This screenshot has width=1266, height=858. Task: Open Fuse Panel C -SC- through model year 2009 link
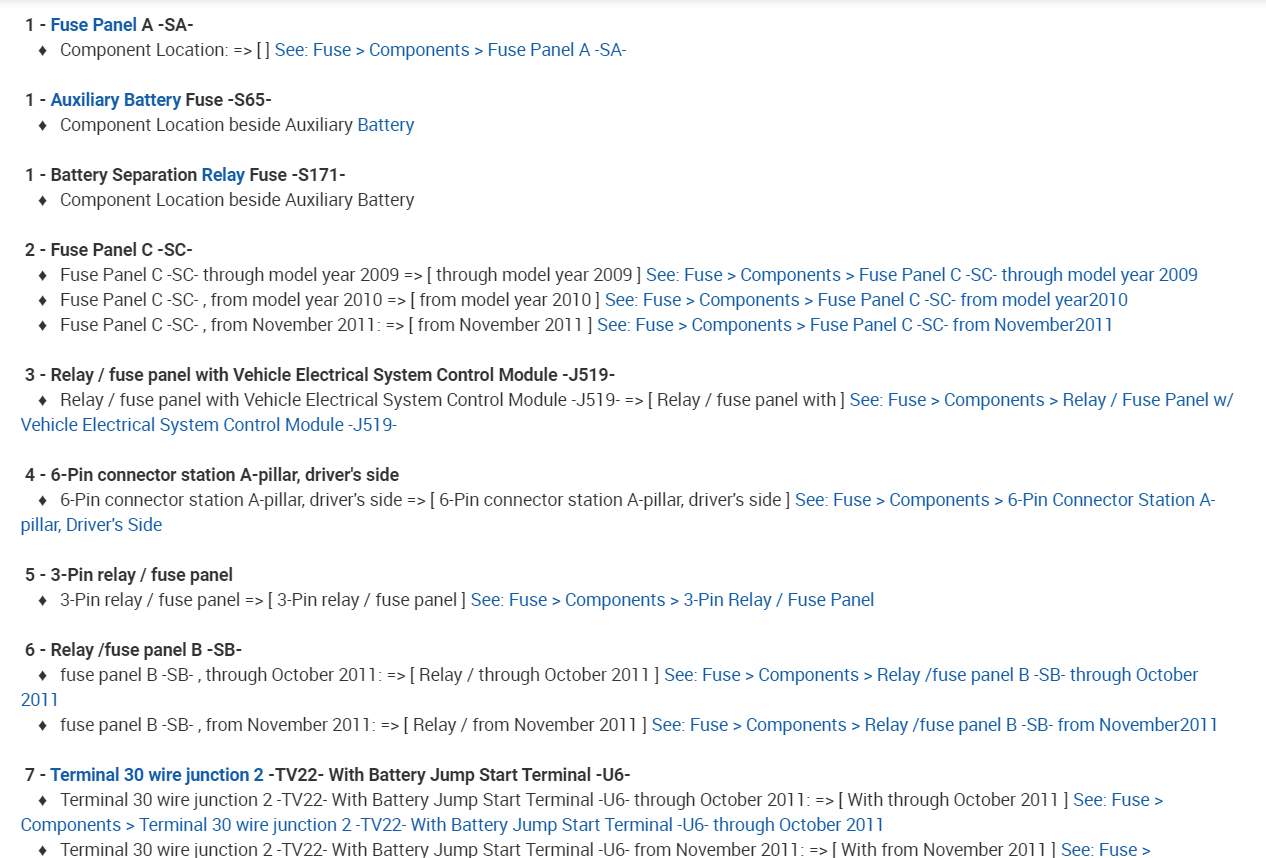pyautogui.click(x=921, y=275)
